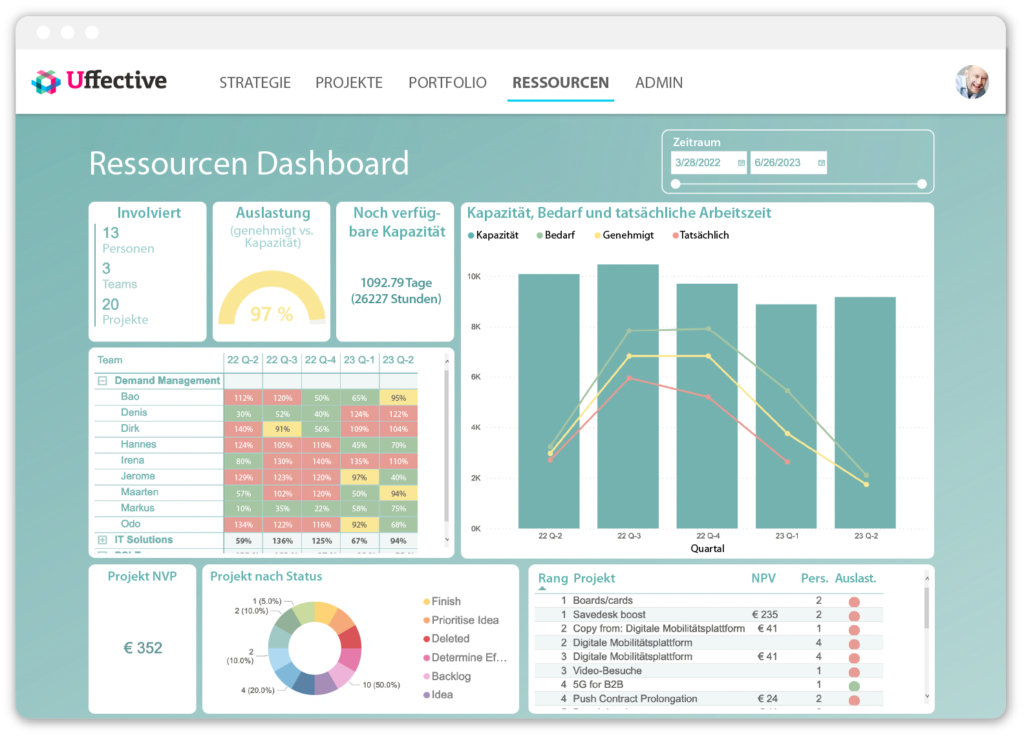
Task: Open the Video-Besuche project row
Action: 709,671
